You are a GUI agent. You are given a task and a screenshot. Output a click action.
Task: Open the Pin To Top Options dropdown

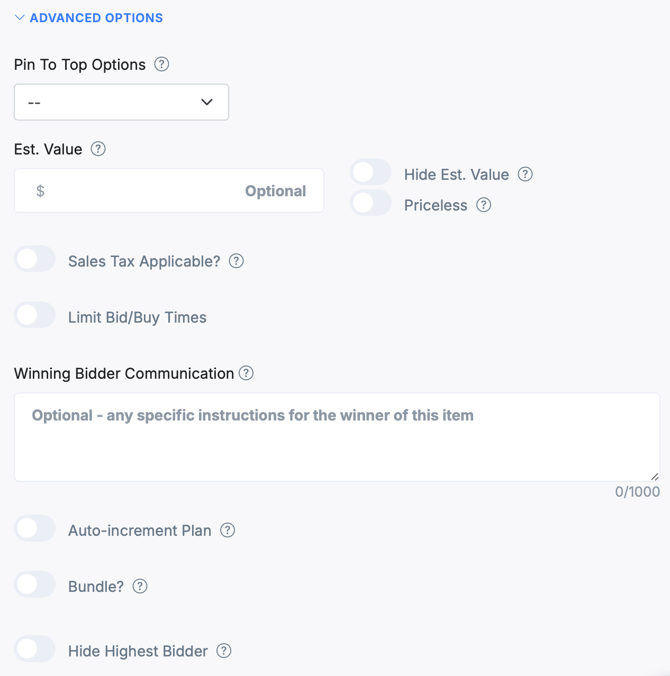[x=121, y=102]
